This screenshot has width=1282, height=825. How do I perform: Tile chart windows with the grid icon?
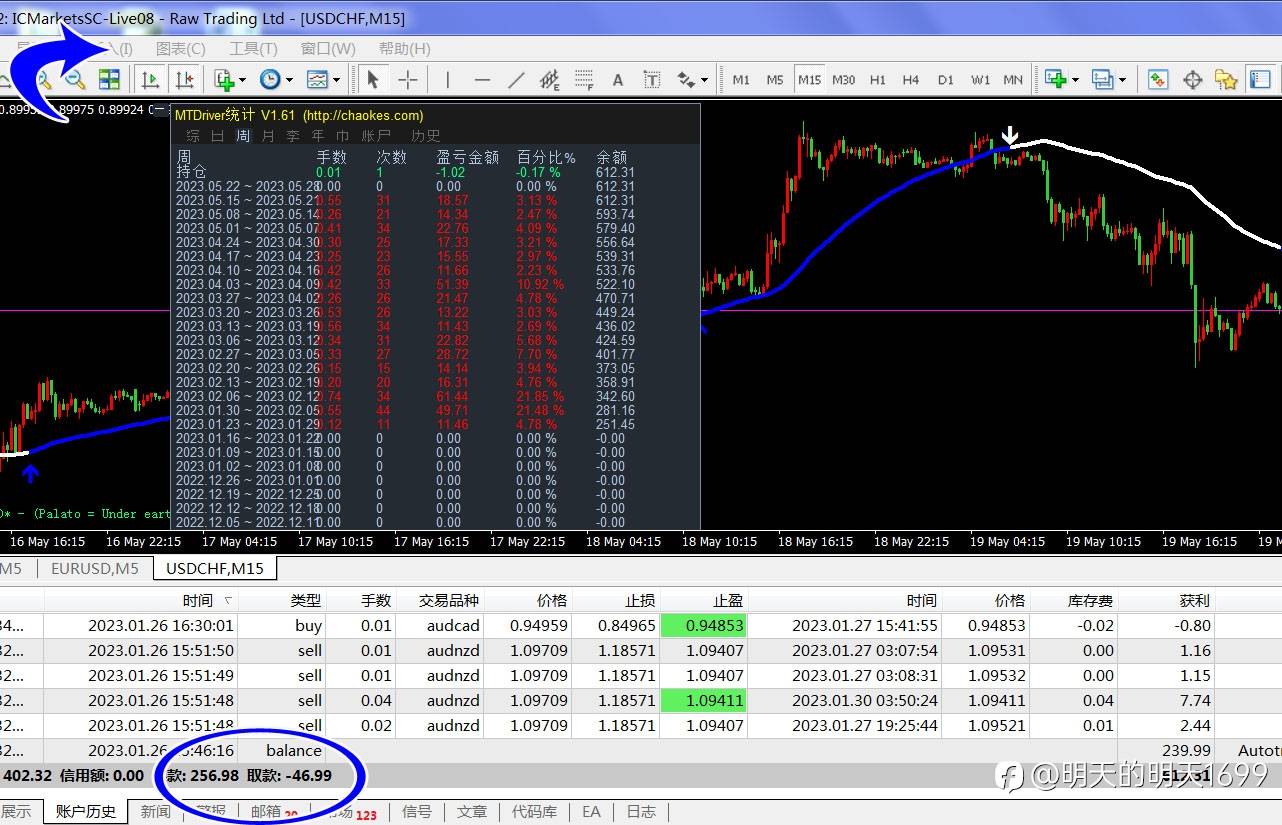(109, 80)
